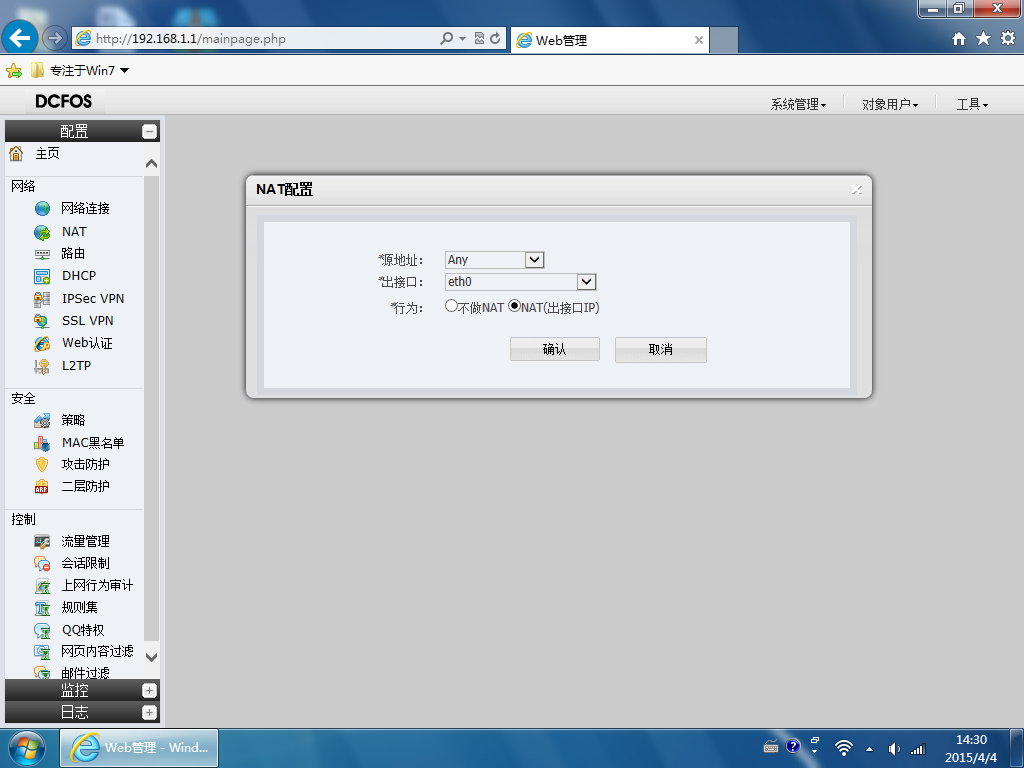The height and width of the screenshot is (768, 1024).
Task: Click 取消 button in NAT配置
Action: [x=660, y=349]
